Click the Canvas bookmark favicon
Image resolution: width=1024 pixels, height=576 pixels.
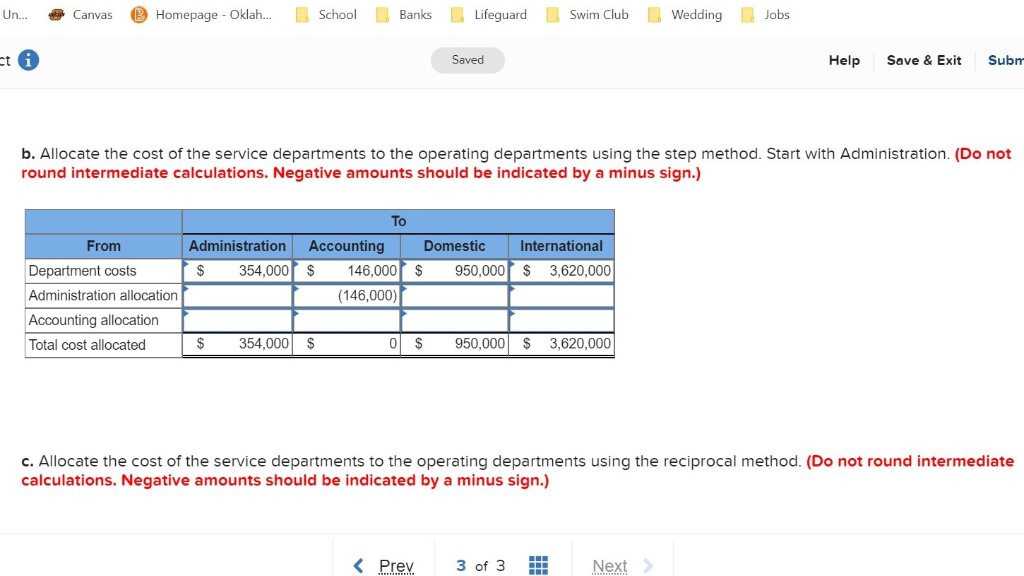click(59, 15)
